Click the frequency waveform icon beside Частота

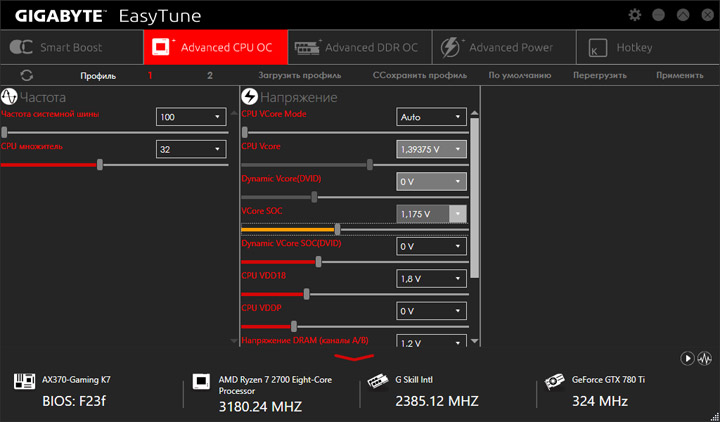coord(9,97)
